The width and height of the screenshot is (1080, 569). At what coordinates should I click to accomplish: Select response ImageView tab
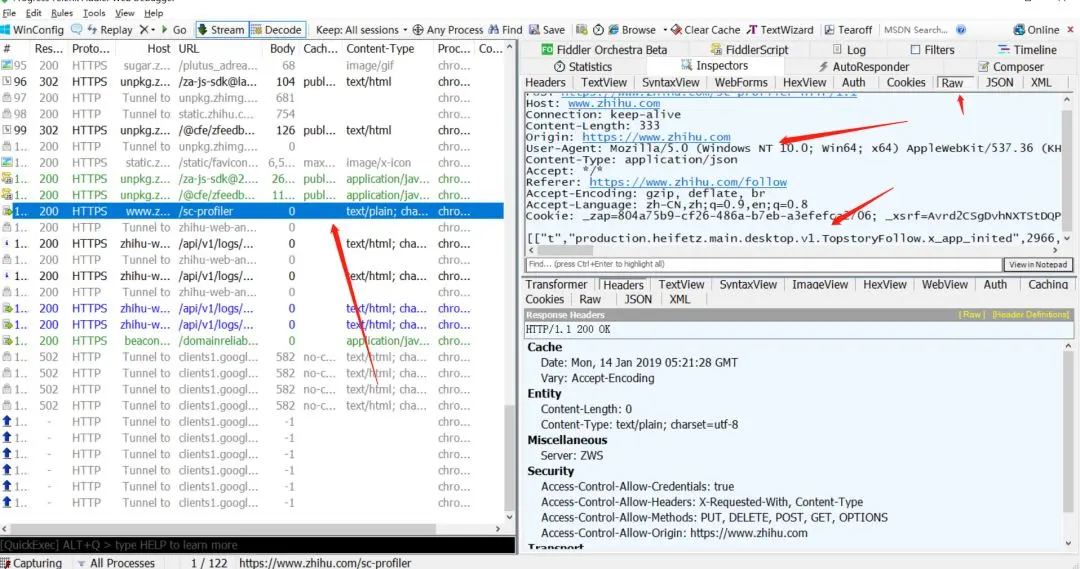pyautogui.click(x=820, y=284)
